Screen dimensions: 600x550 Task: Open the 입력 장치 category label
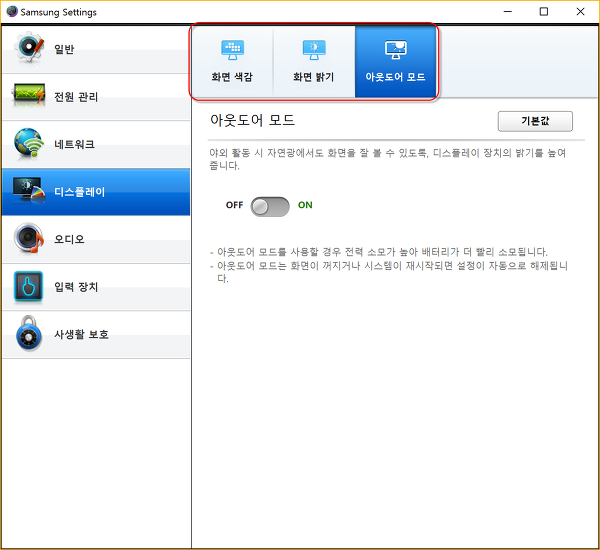coord(76,286)
